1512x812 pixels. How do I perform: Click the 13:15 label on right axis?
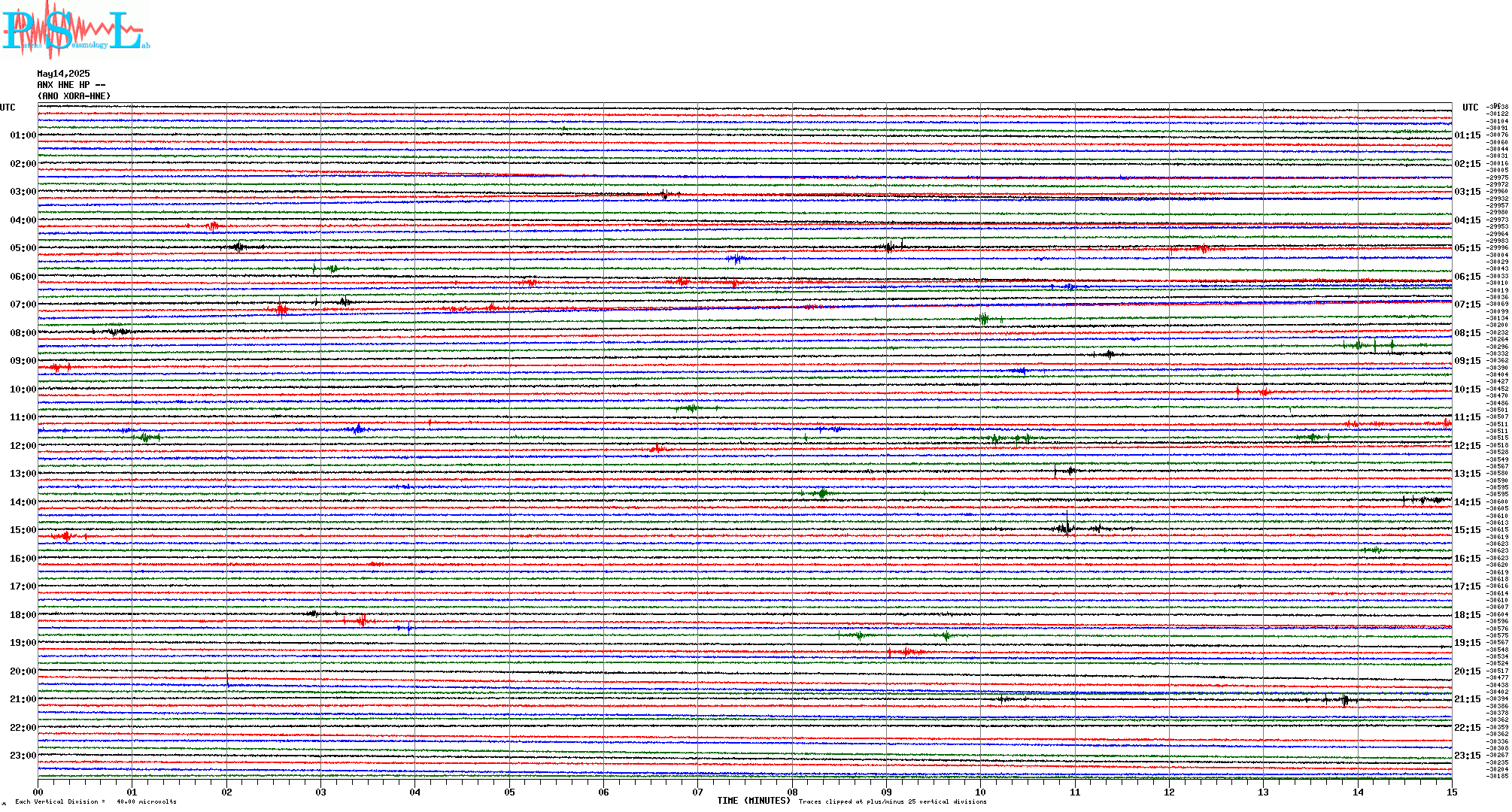pyautogui.click(x=1468, y=474)
